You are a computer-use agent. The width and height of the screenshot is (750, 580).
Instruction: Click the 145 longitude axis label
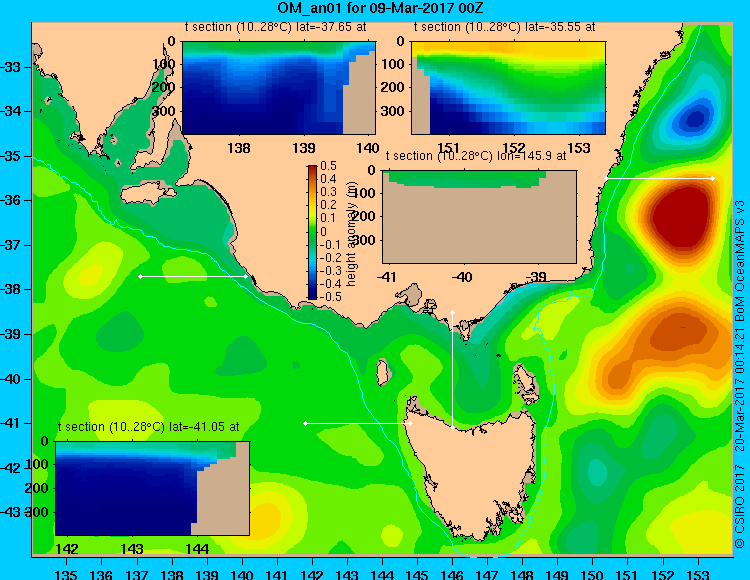point(417,574)
